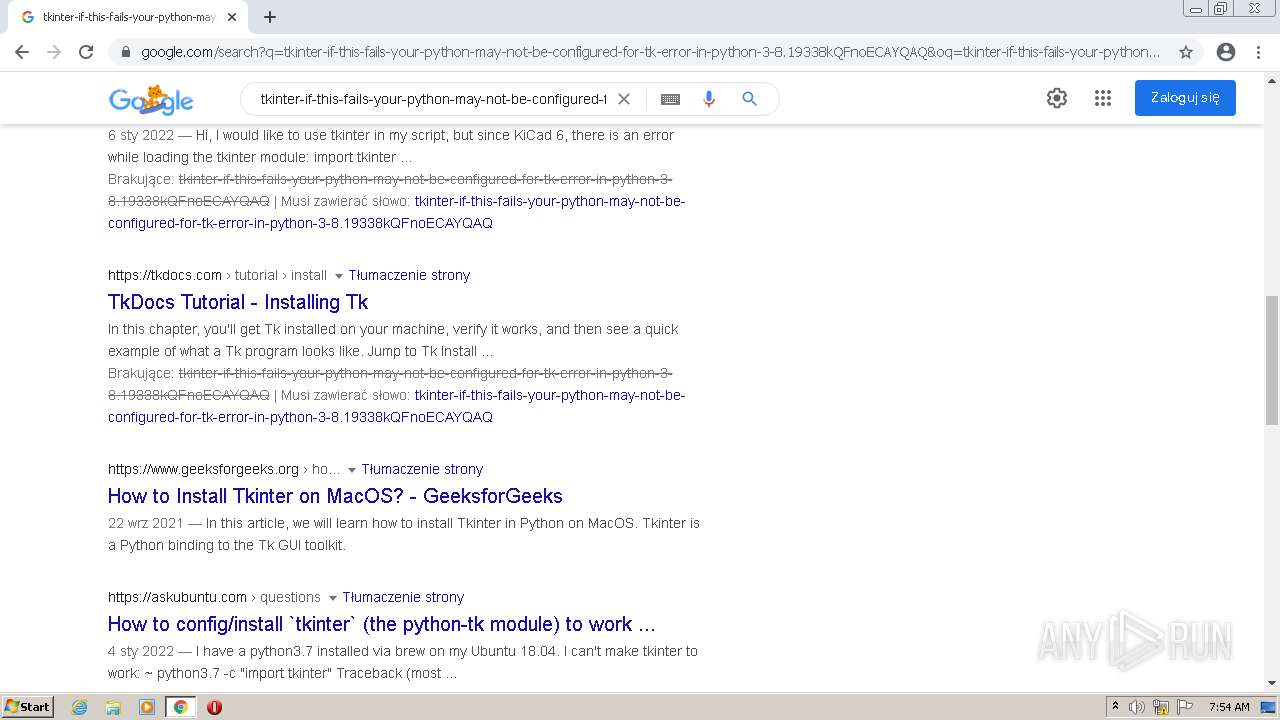
Task: Close the tkinter search results tab
Action: click(232, 17)
